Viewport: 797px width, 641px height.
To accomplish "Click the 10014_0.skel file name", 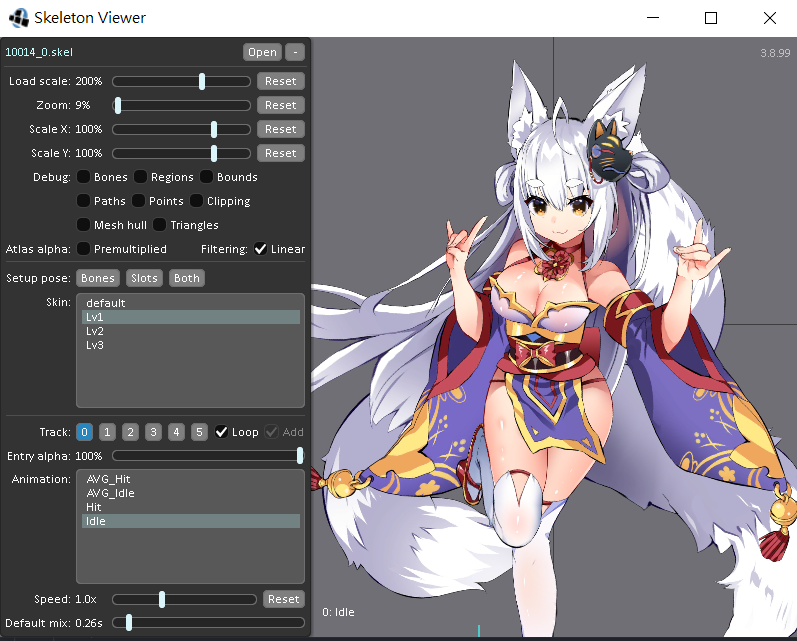I will (39, 52).
